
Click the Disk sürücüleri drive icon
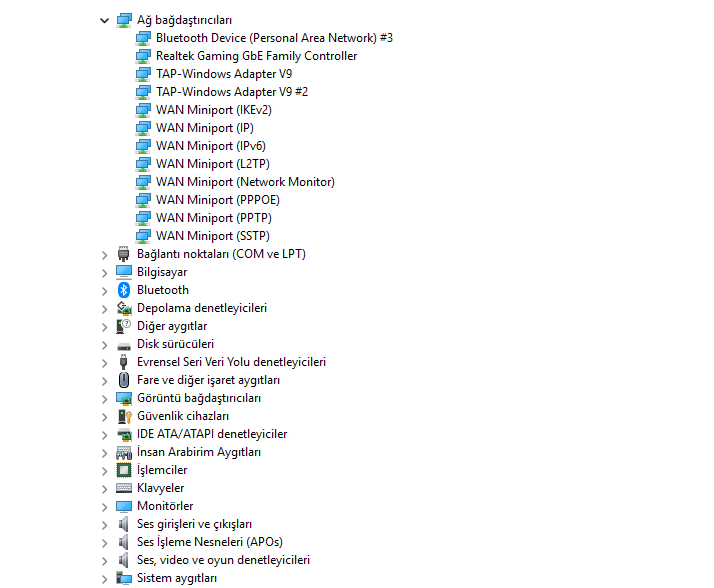pos(124,347)
